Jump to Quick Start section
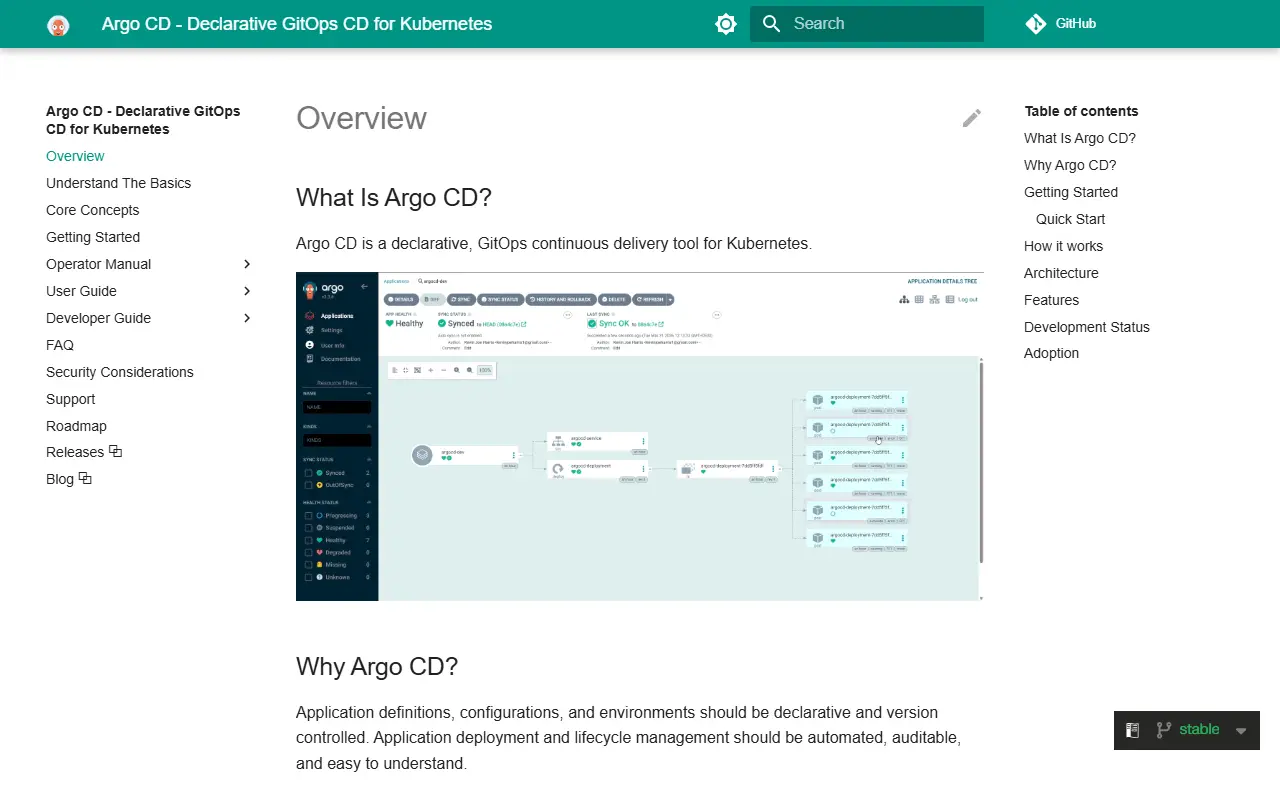The height and width of the screenshot is (800, 1280). 1070,219
